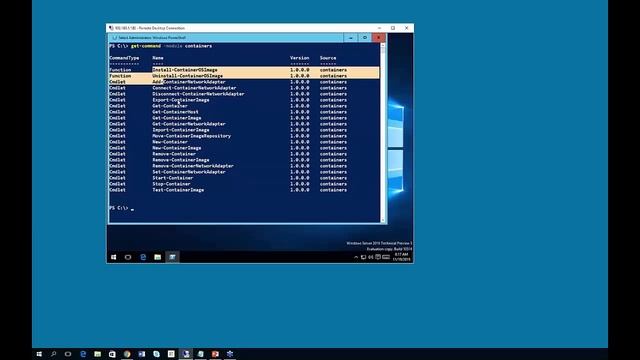The width and height of the screenshot is (640, 360).
Task: Click Export-ContainerImage text
Action: pos(181,100)
